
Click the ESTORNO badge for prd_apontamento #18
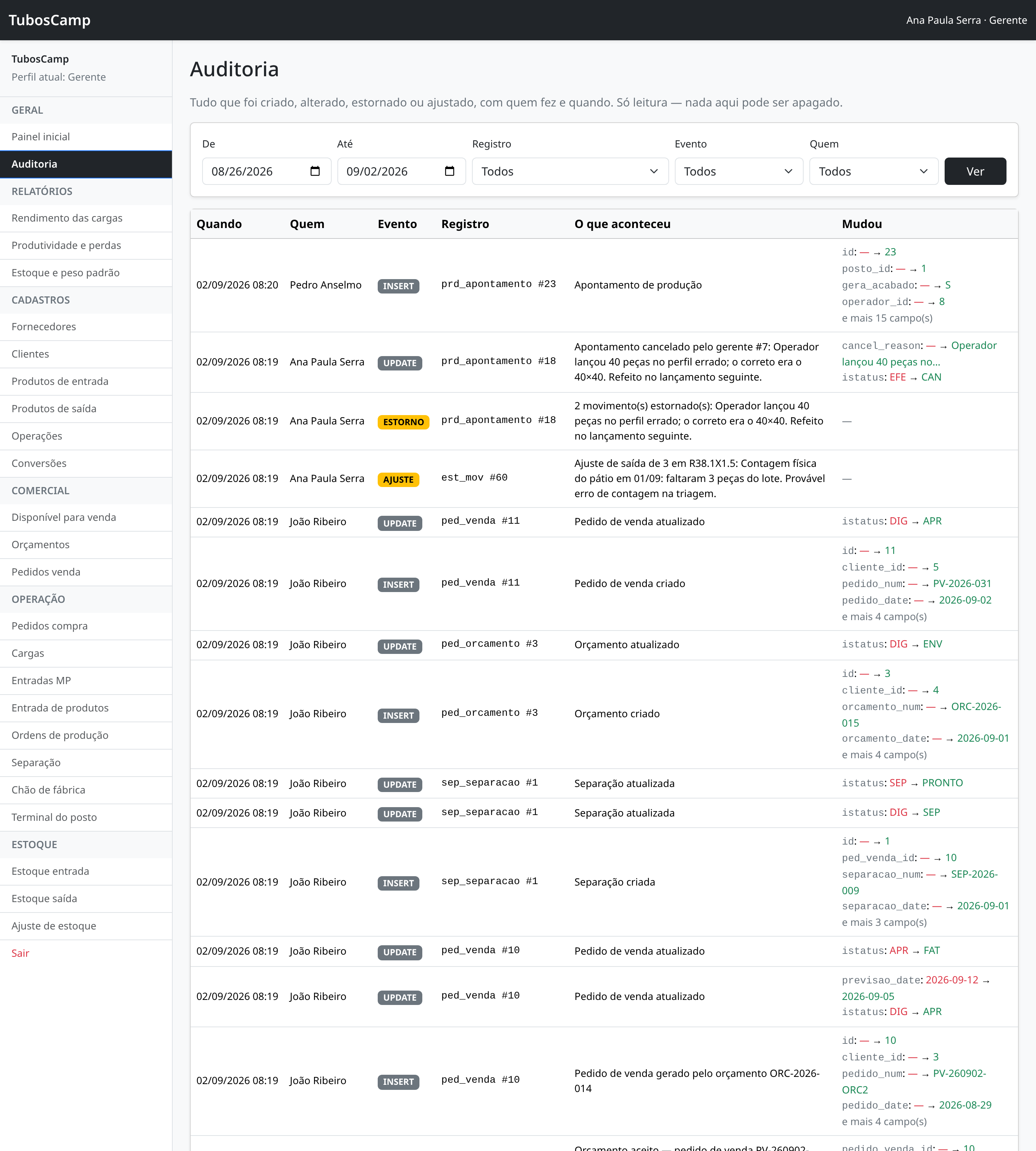(x=403, y=422)
